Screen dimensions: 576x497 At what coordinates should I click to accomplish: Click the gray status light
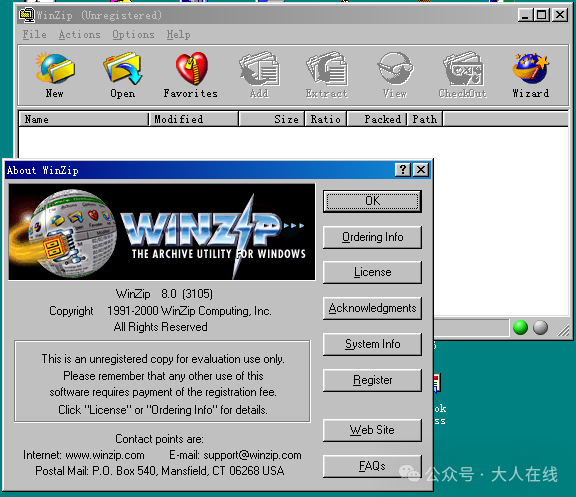(x=540, y=327)
